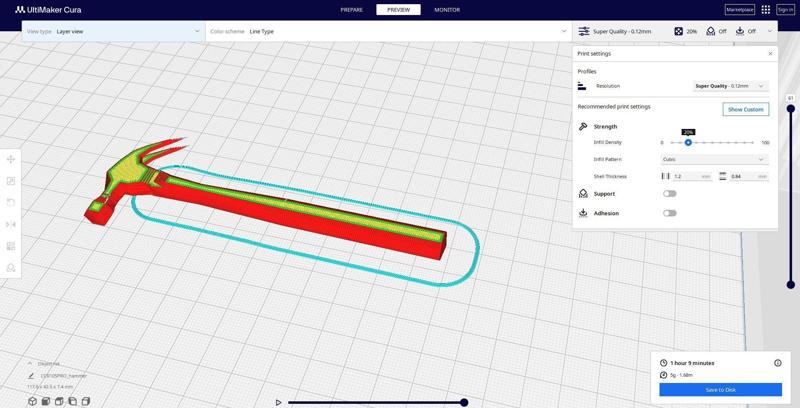Switch to the PREPARE stage
800x408 pixels.
click(352, 10)
